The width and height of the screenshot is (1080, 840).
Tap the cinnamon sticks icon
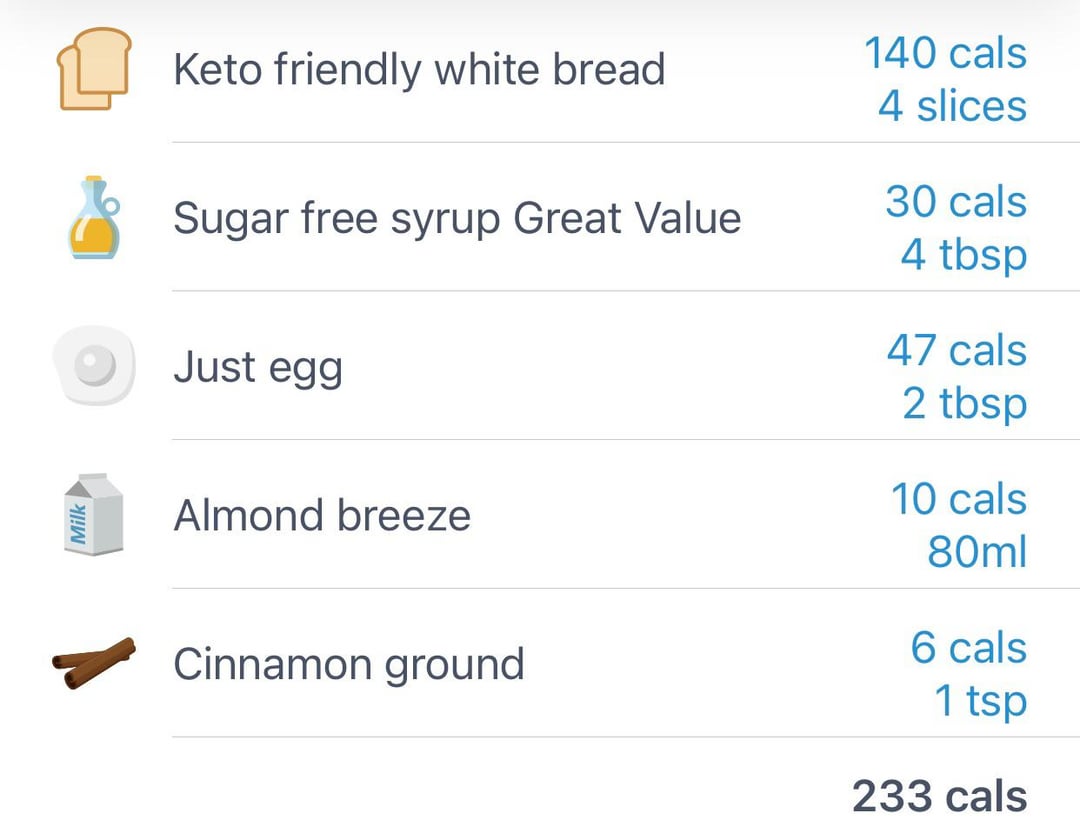[x=93, y=662]
